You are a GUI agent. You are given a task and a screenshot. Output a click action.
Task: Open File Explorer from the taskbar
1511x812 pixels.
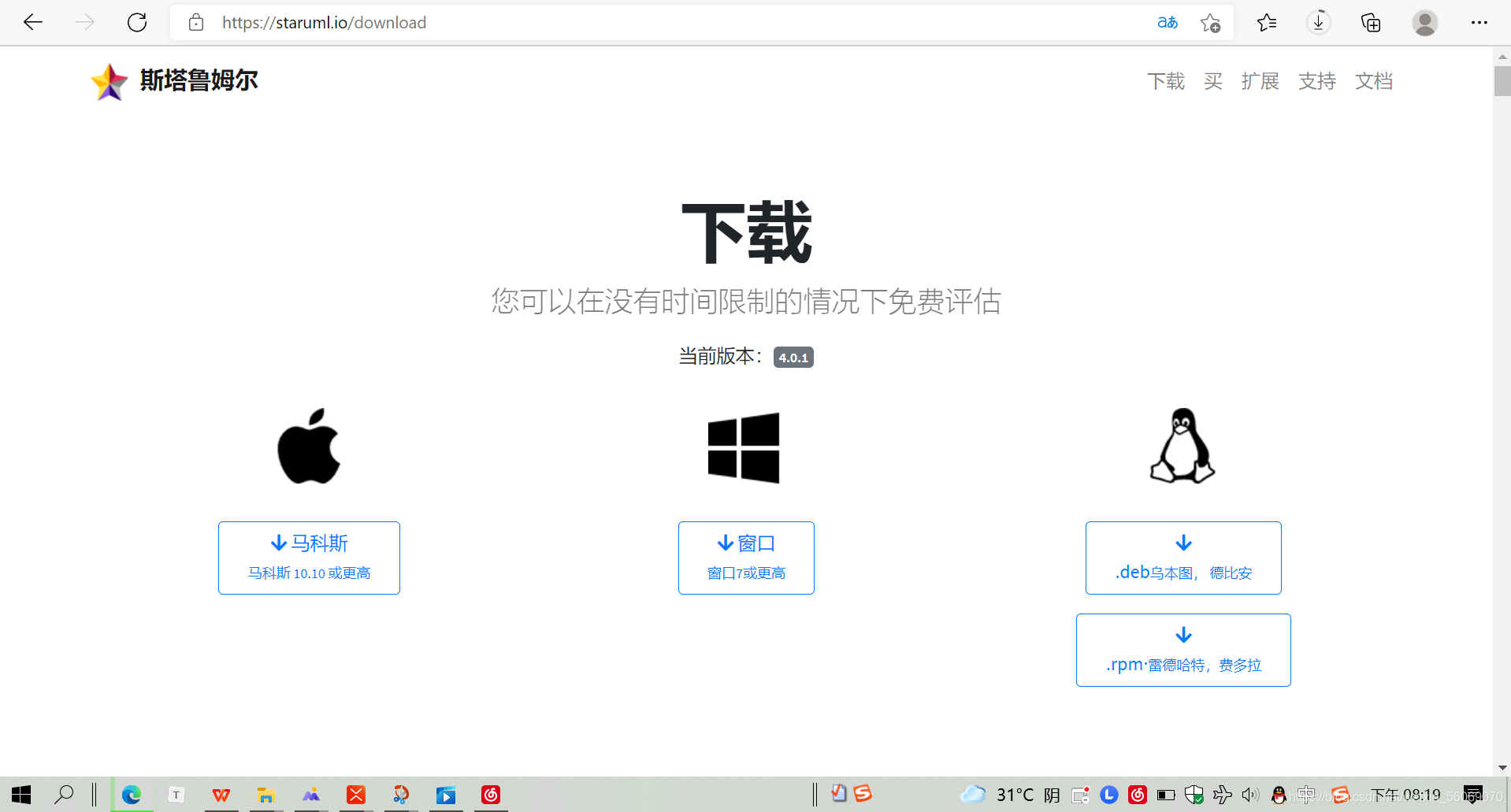(265, 795)
